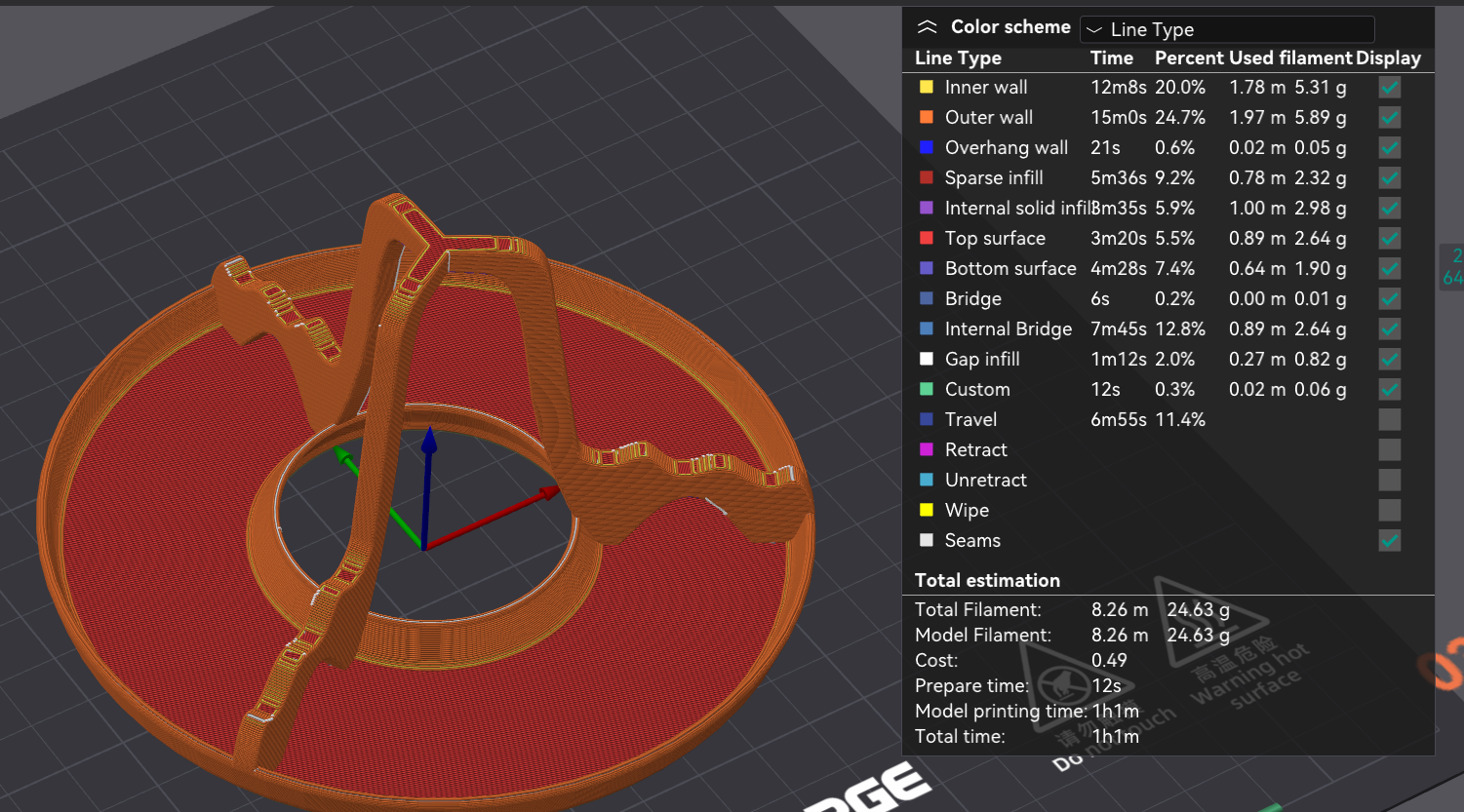Select the Sparse infill row label
Image resolution: width=1464 pixels, height=812 pixels.
point(994,178)
